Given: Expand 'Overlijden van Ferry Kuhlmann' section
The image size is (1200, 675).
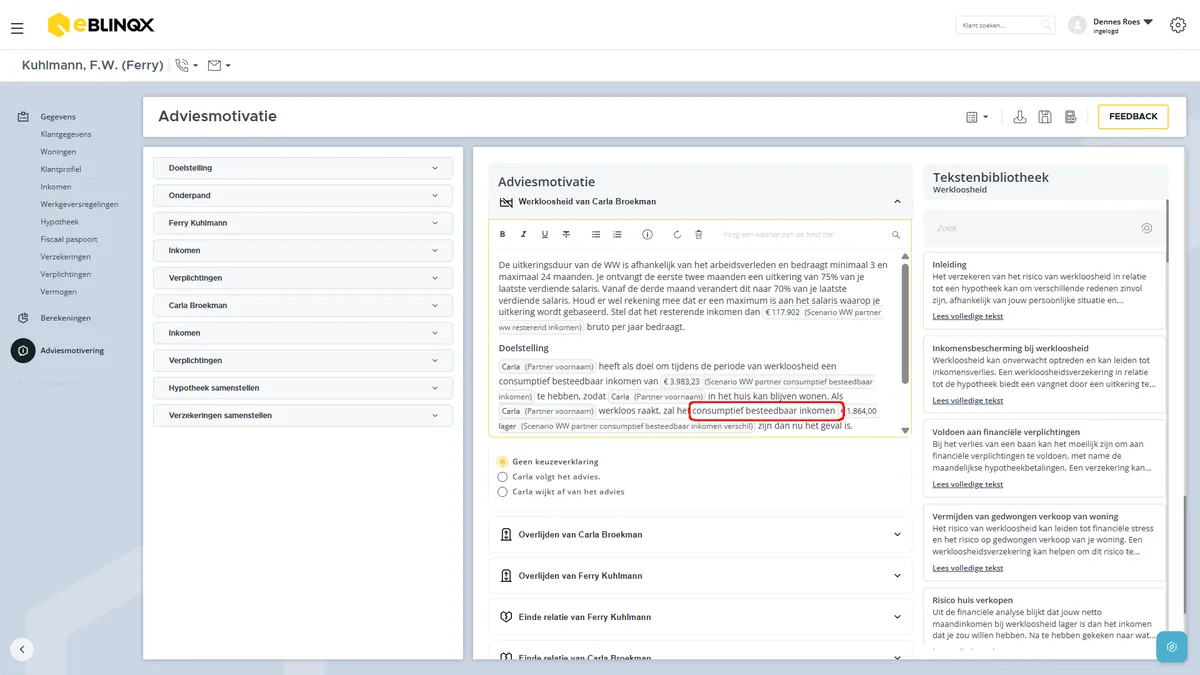Looking at the screenshot, I should [700, 576].
